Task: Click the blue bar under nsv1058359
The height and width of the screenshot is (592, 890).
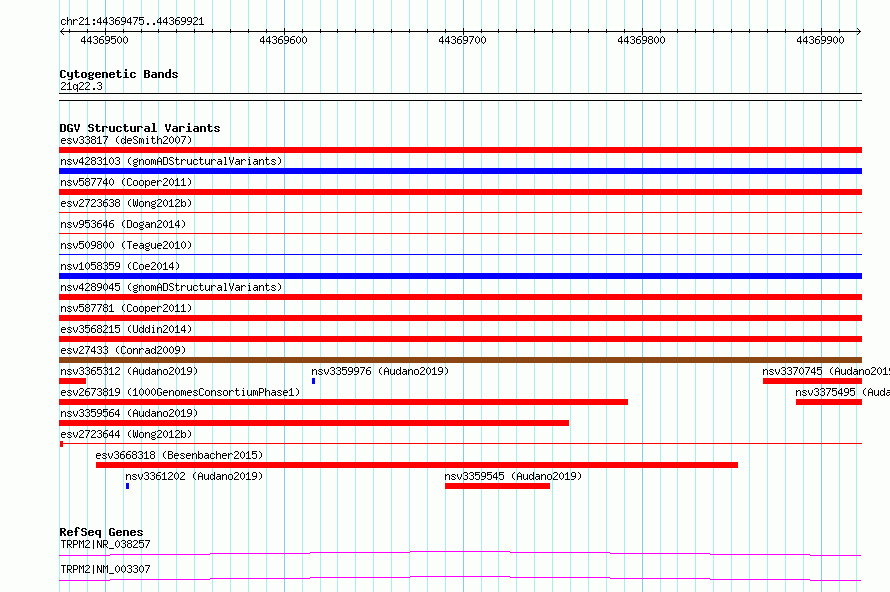Action: (x=460, y=276)
